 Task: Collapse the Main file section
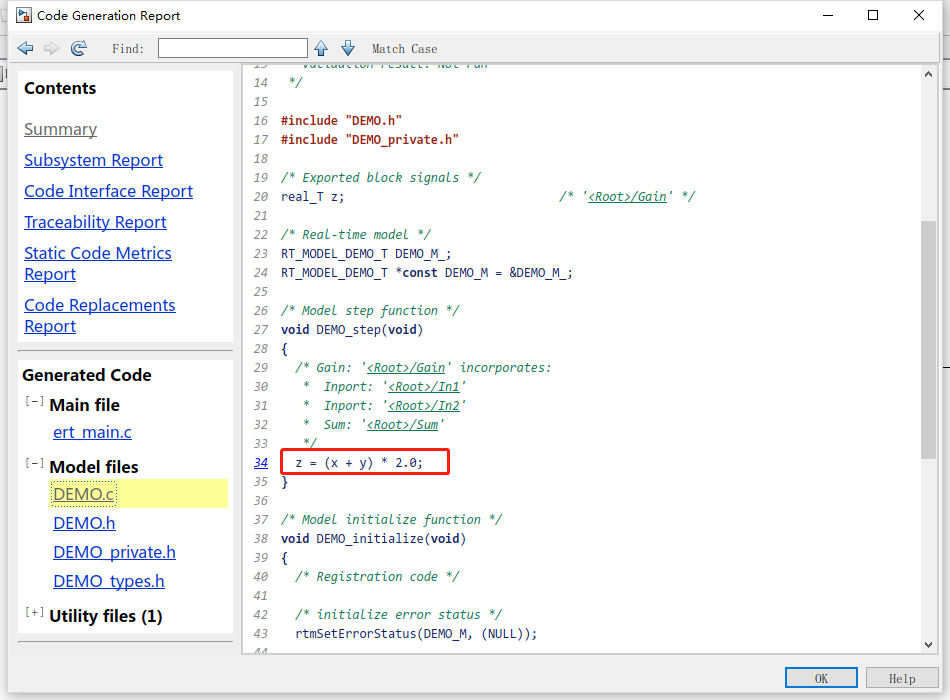(x=34, y=402)
